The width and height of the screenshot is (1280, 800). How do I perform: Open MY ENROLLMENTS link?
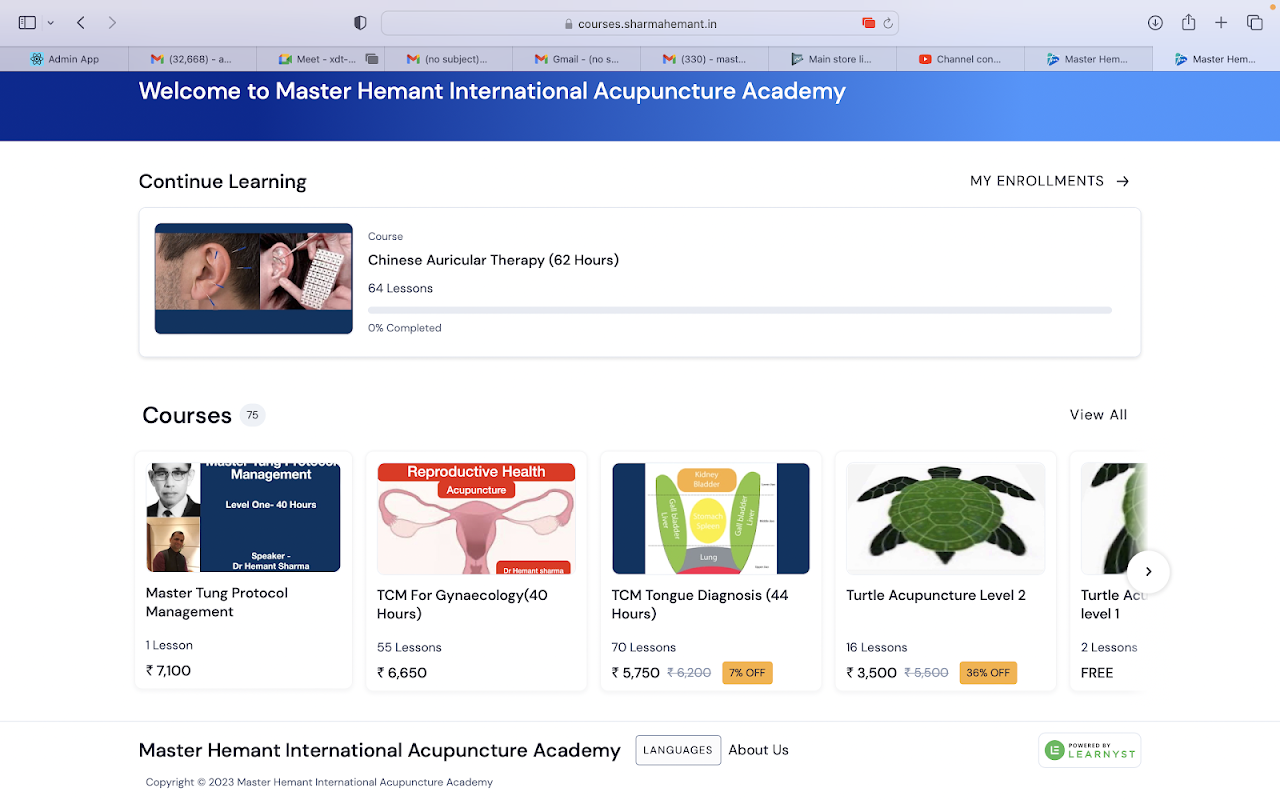[x=1037, y=181]
